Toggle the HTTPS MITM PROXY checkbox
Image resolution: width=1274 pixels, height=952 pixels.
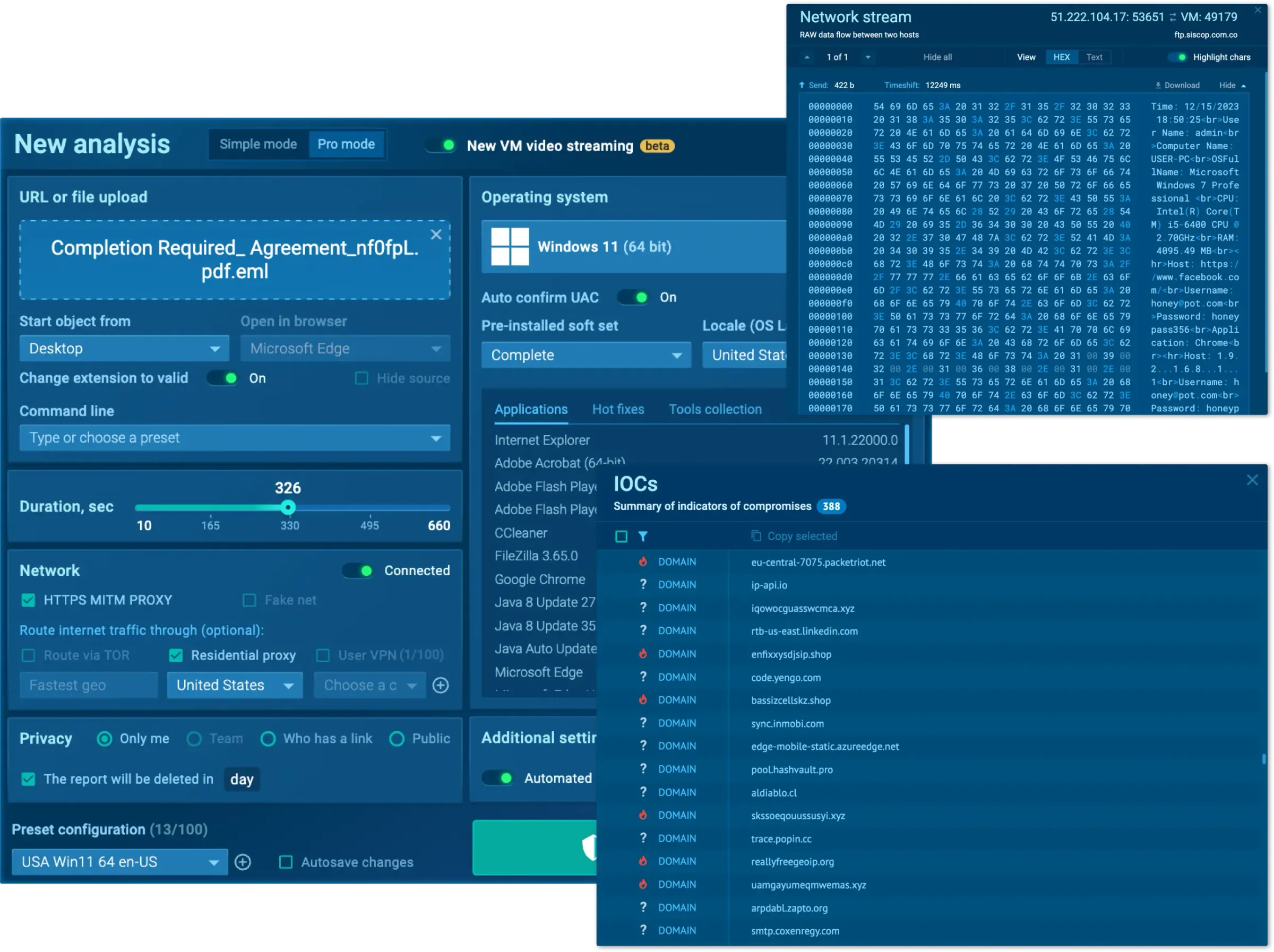pos(28,600)
